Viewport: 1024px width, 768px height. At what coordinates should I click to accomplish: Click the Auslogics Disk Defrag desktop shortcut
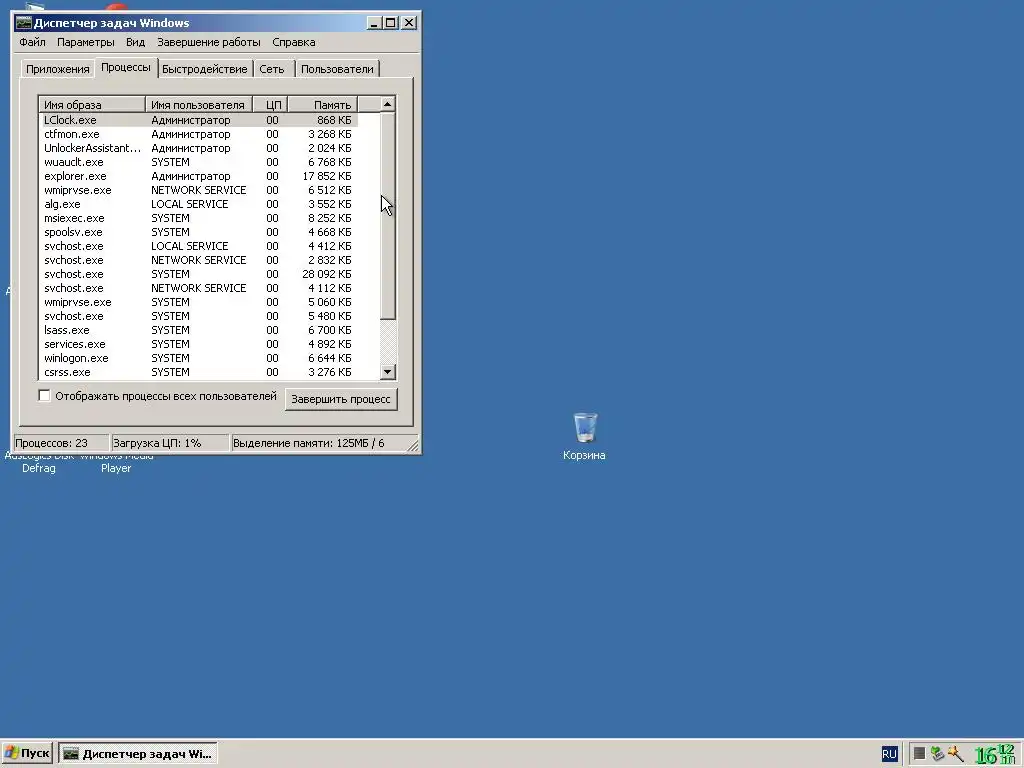[x=39, y=462]
